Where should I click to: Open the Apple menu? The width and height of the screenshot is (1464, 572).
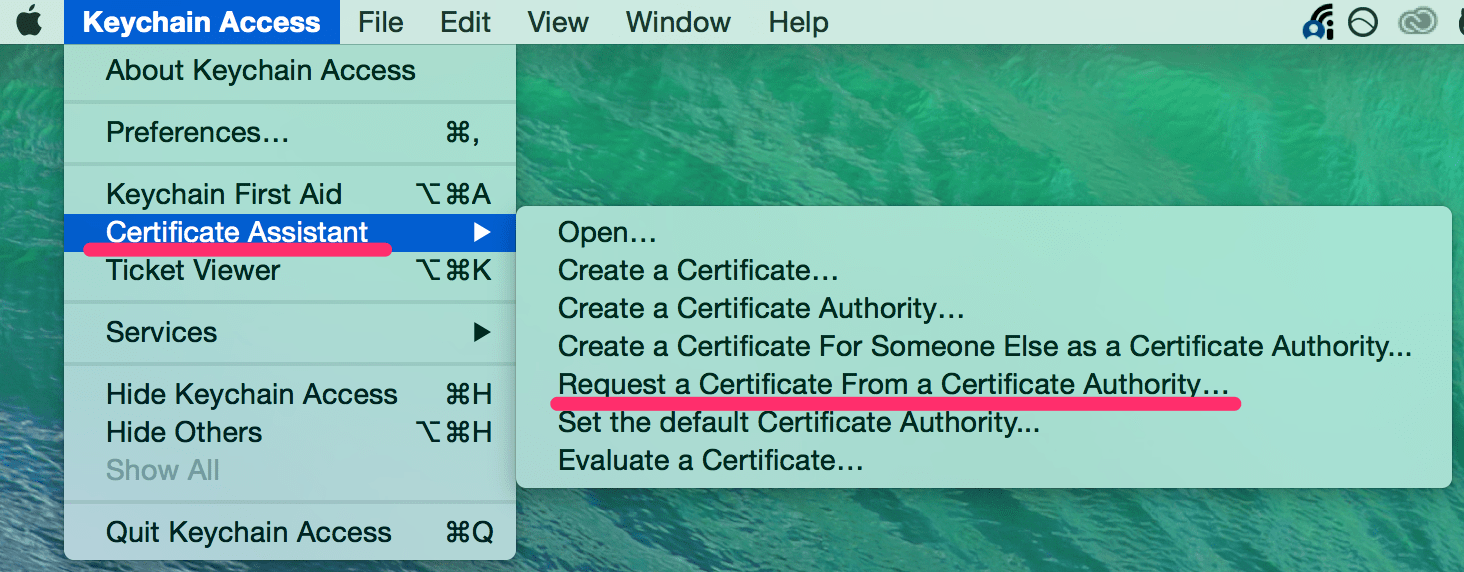(x=29, y=21)
